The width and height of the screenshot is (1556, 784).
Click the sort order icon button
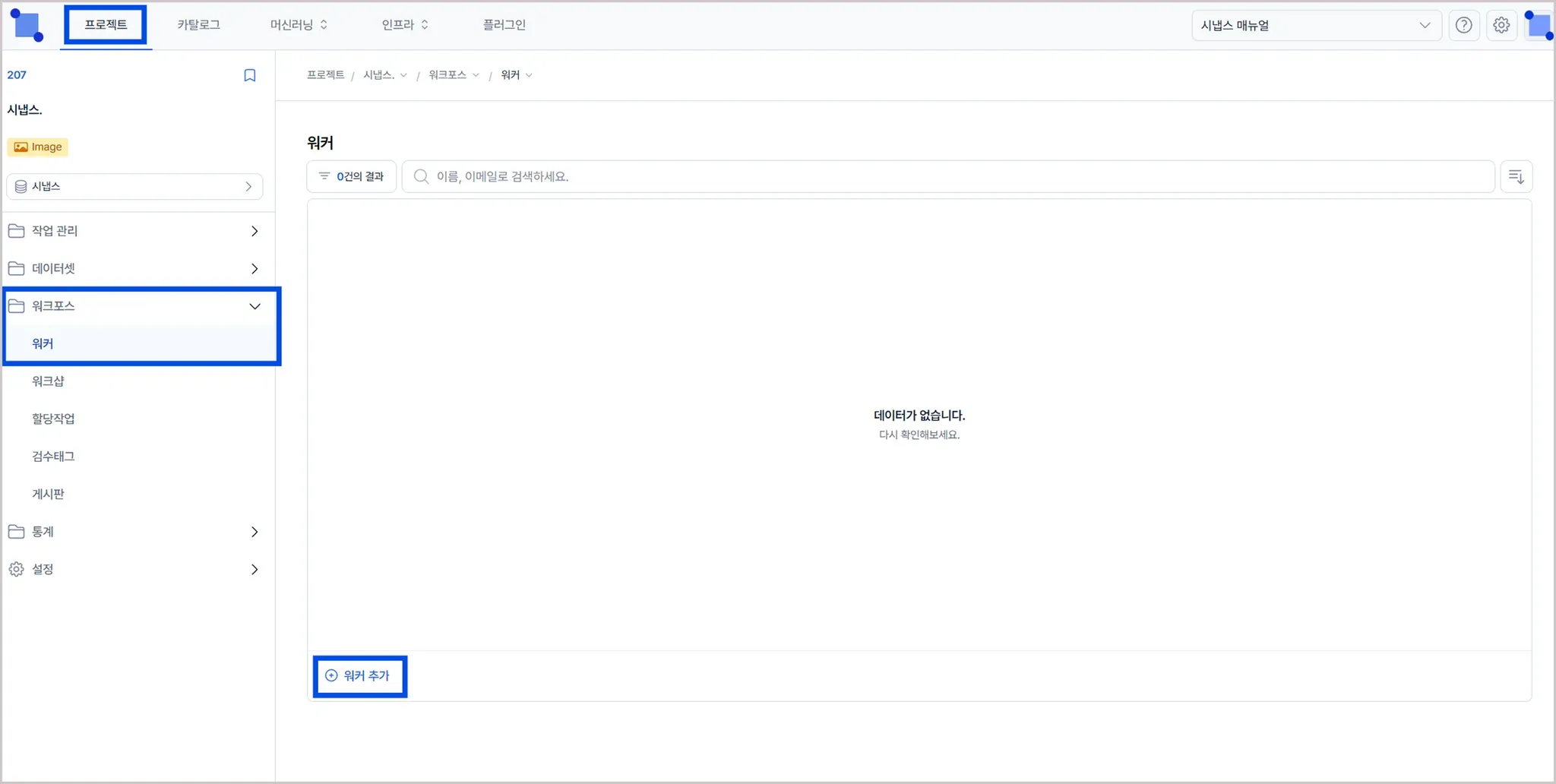[1516, 176]
